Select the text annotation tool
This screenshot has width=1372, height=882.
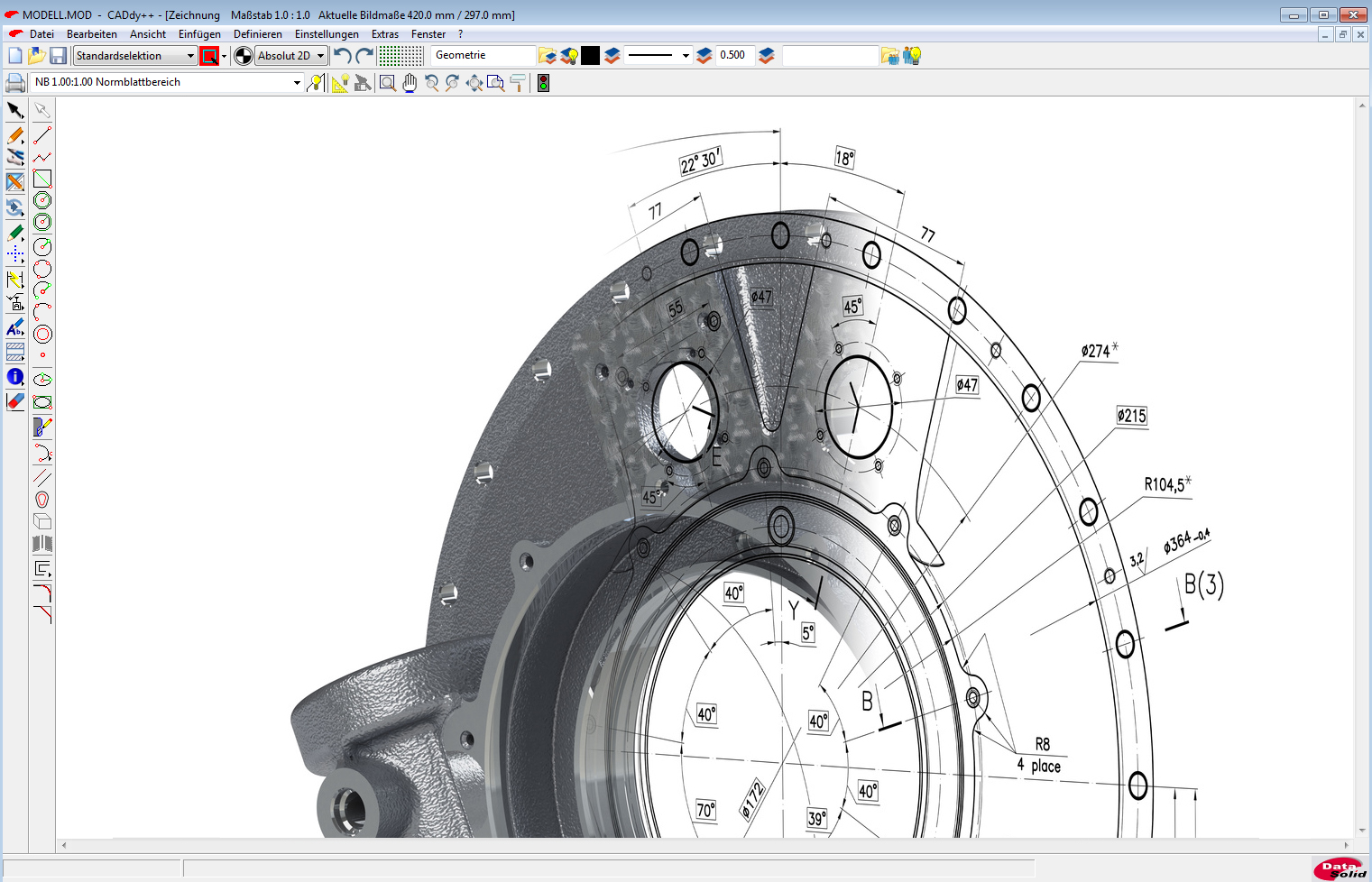pos(15,328)
